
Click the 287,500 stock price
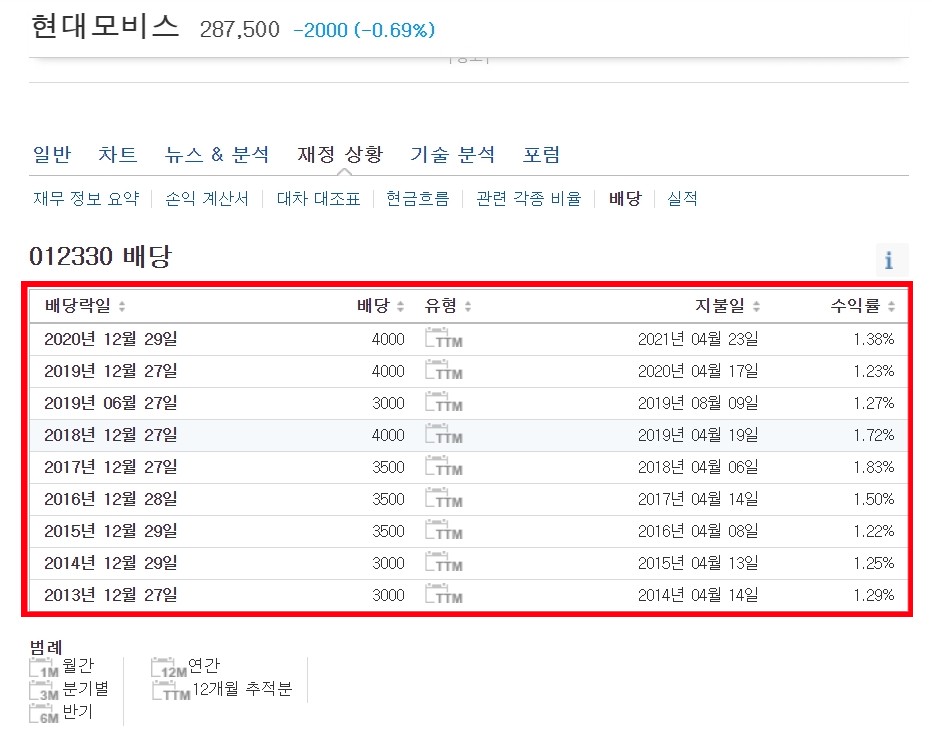coord(240,29)
